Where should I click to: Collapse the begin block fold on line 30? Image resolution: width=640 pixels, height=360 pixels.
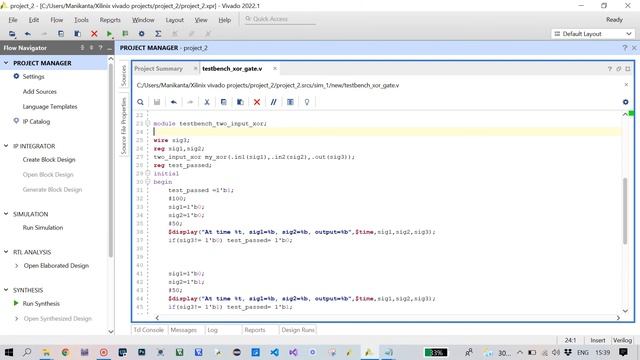point(148,182)
